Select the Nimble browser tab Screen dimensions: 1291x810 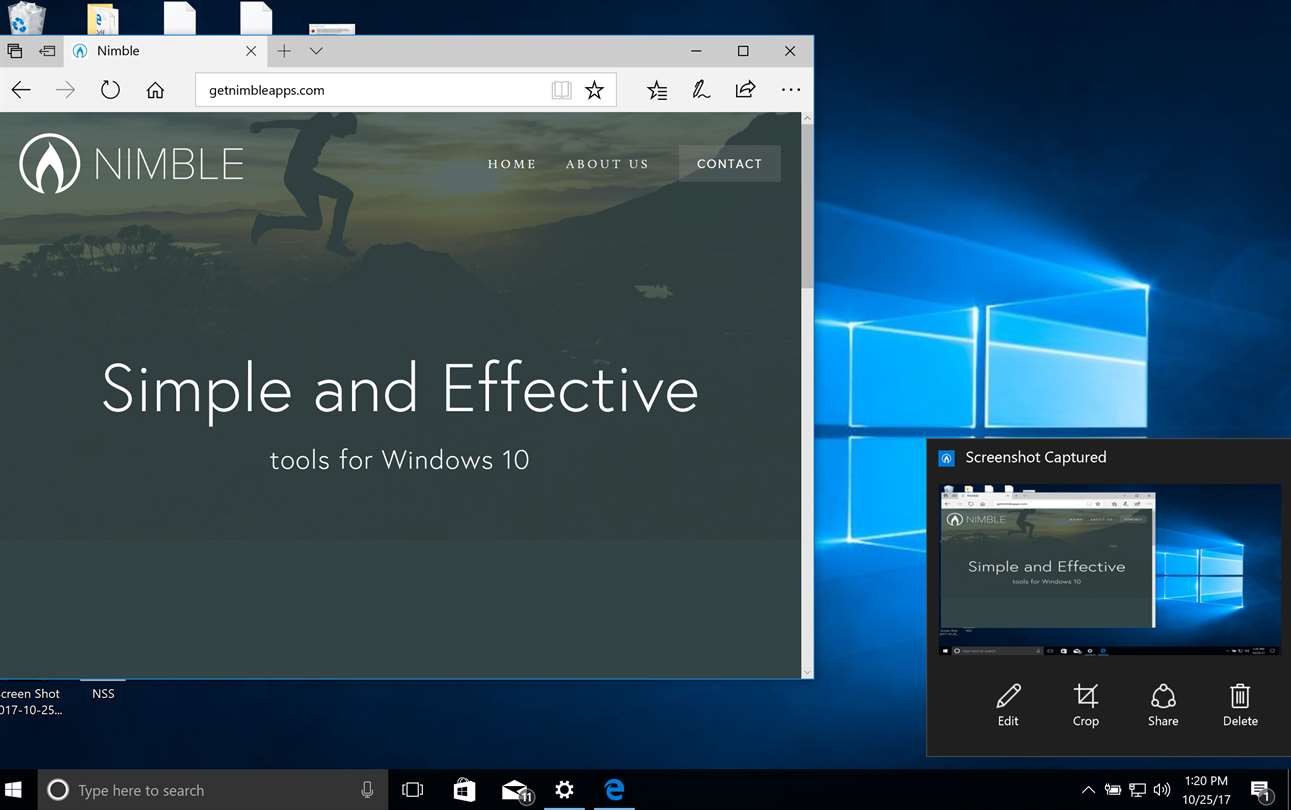tap(166, 51)
